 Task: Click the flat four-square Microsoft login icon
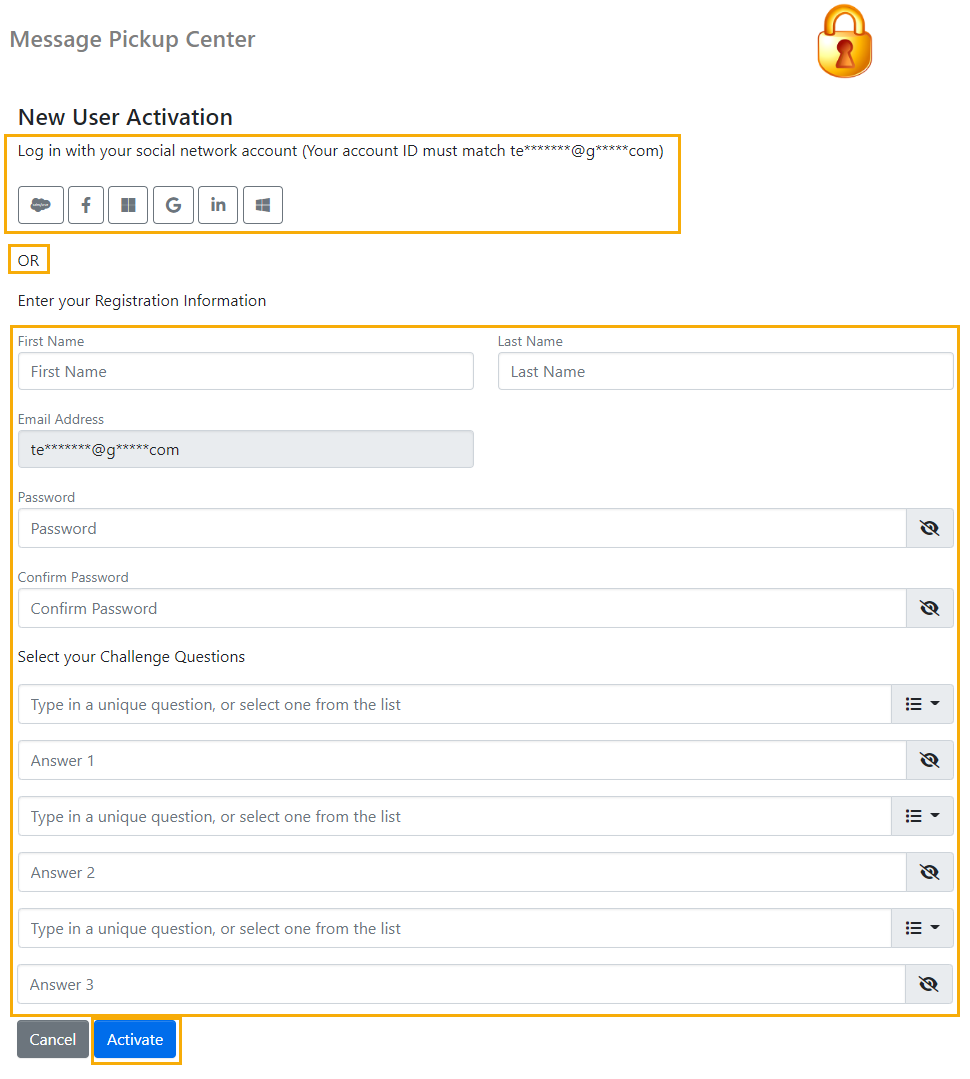(128, 205)
